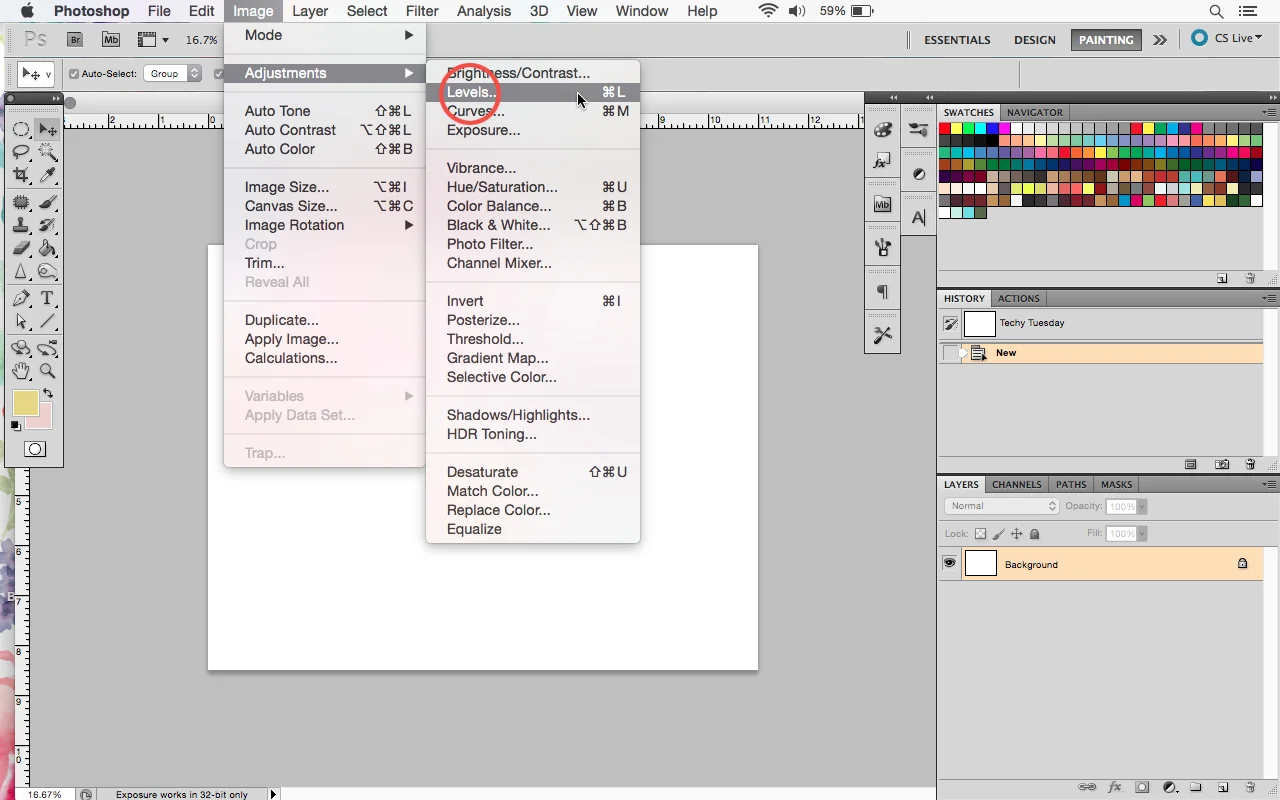Toggle lock all padlock icon
The image size is (1280, 800).
click(1035, 534)
